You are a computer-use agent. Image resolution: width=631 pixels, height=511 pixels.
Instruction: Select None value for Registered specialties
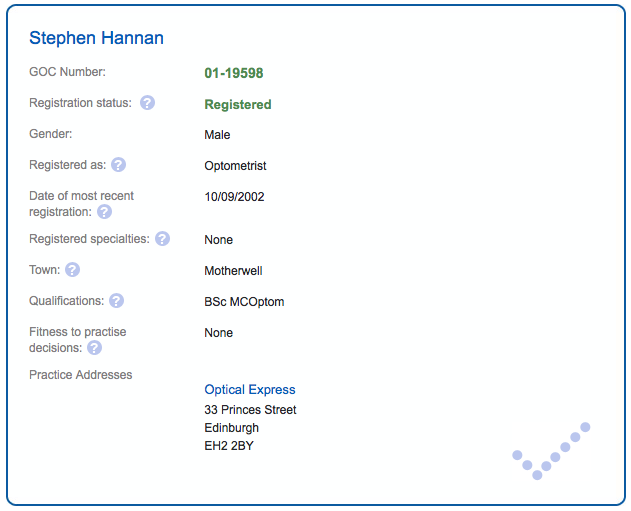point(219,240)
